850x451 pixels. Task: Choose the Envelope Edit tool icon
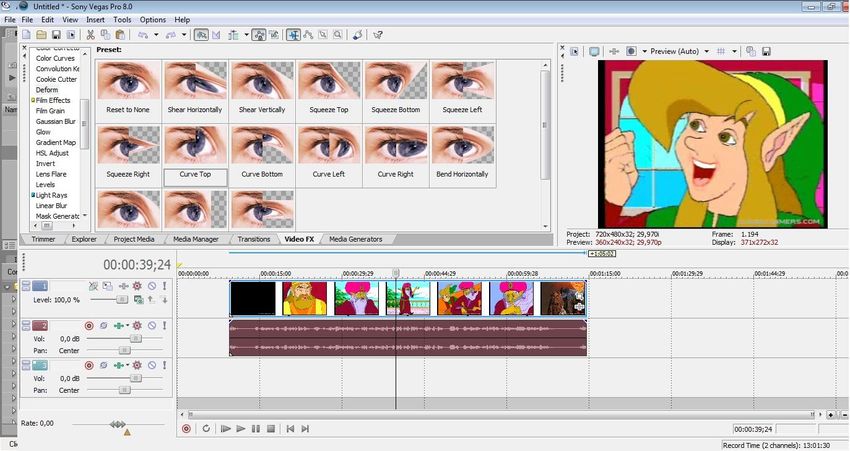(308, 35)
